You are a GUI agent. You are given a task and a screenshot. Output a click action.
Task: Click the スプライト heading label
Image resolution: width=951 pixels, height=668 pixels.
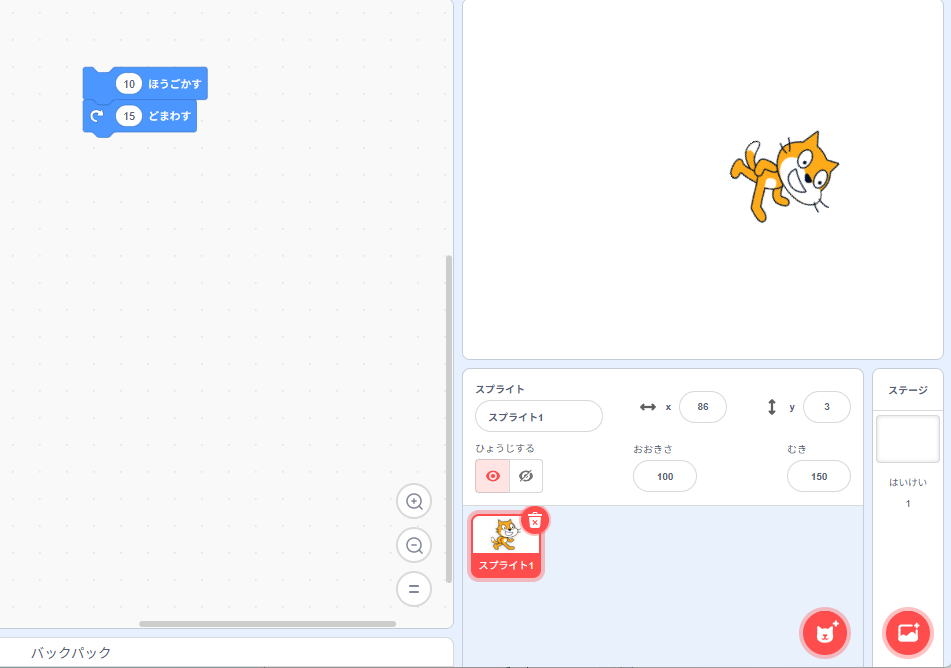(x=500, y=389)
